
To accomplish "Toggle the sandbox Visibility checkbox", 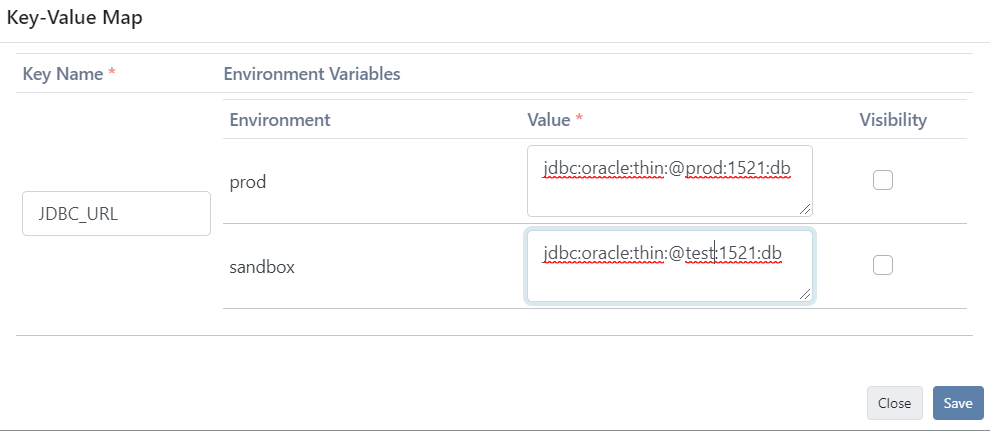I will tap(883, 265).
